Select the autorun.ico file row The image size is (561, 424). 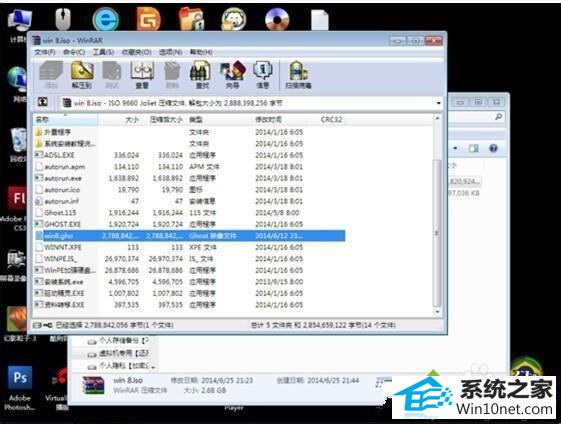click(x=190, y=189)
